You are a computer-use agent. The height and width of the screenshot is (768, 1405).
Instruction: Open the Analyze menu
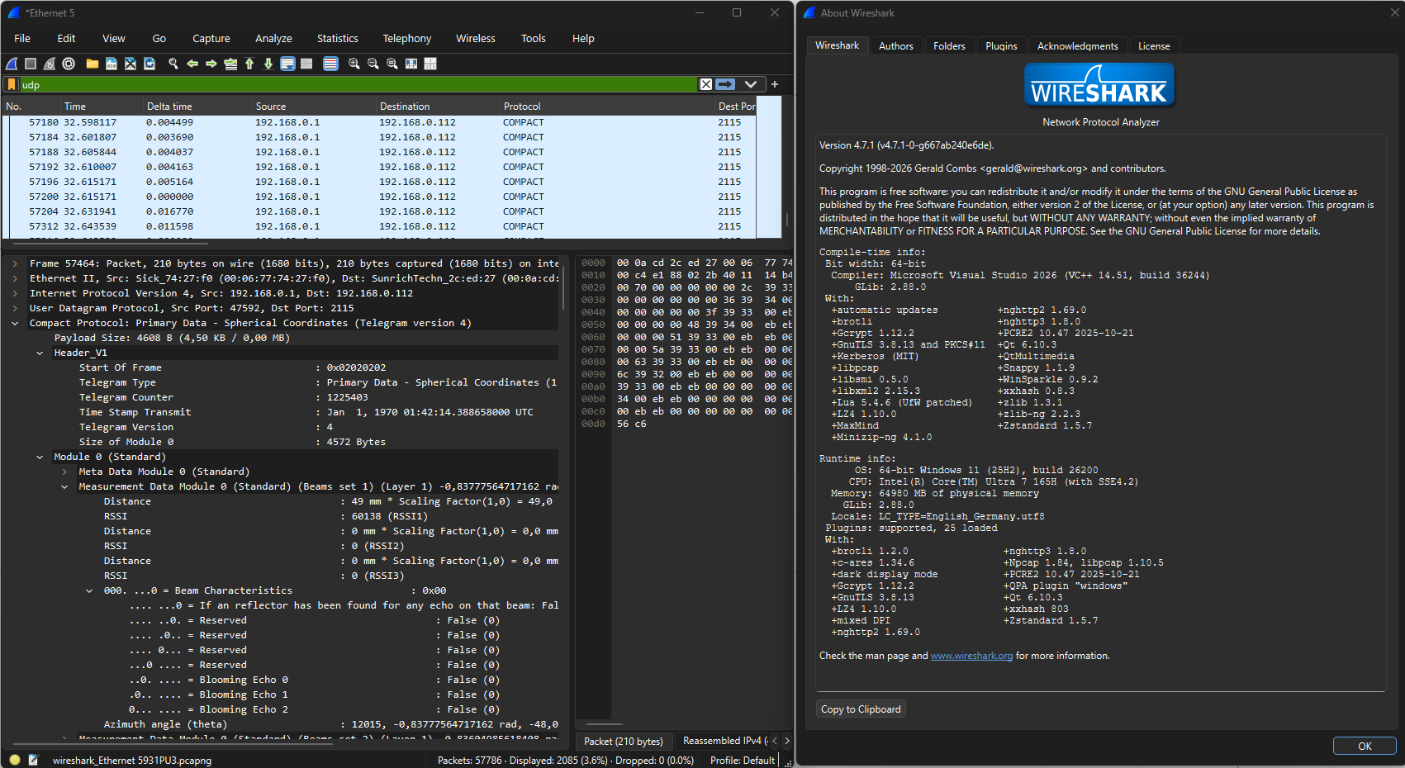click(273, 38)
